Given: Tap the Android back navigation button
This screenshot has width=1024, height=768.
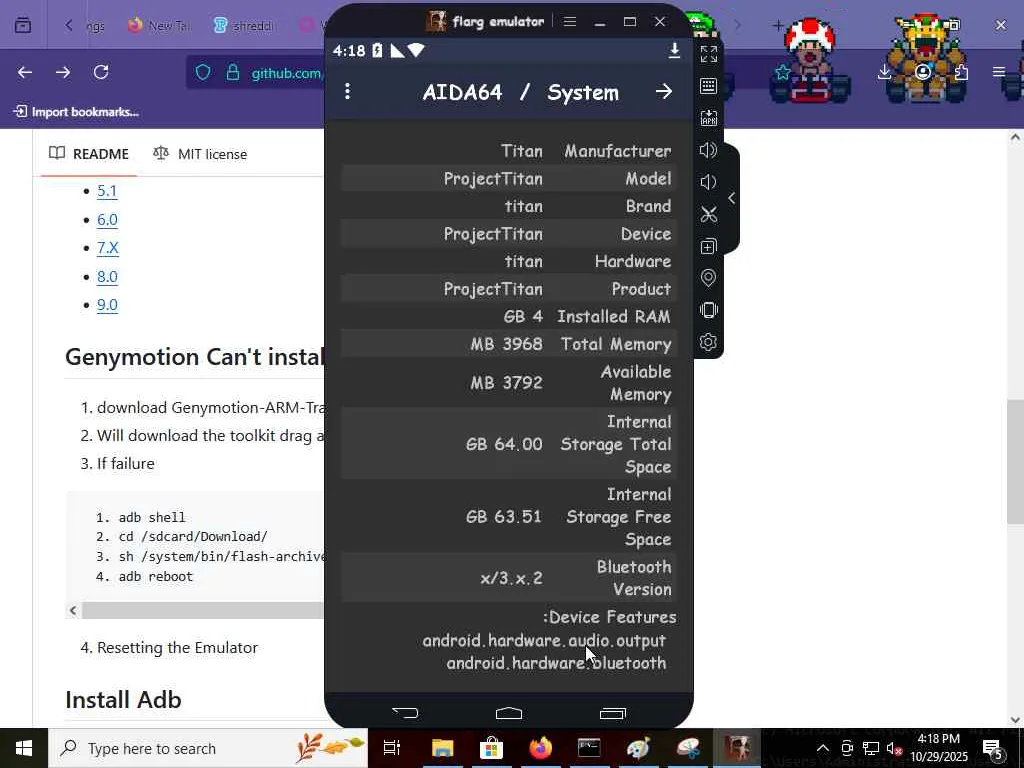Looking at the screenshot, I should click(x=405, y=712).
